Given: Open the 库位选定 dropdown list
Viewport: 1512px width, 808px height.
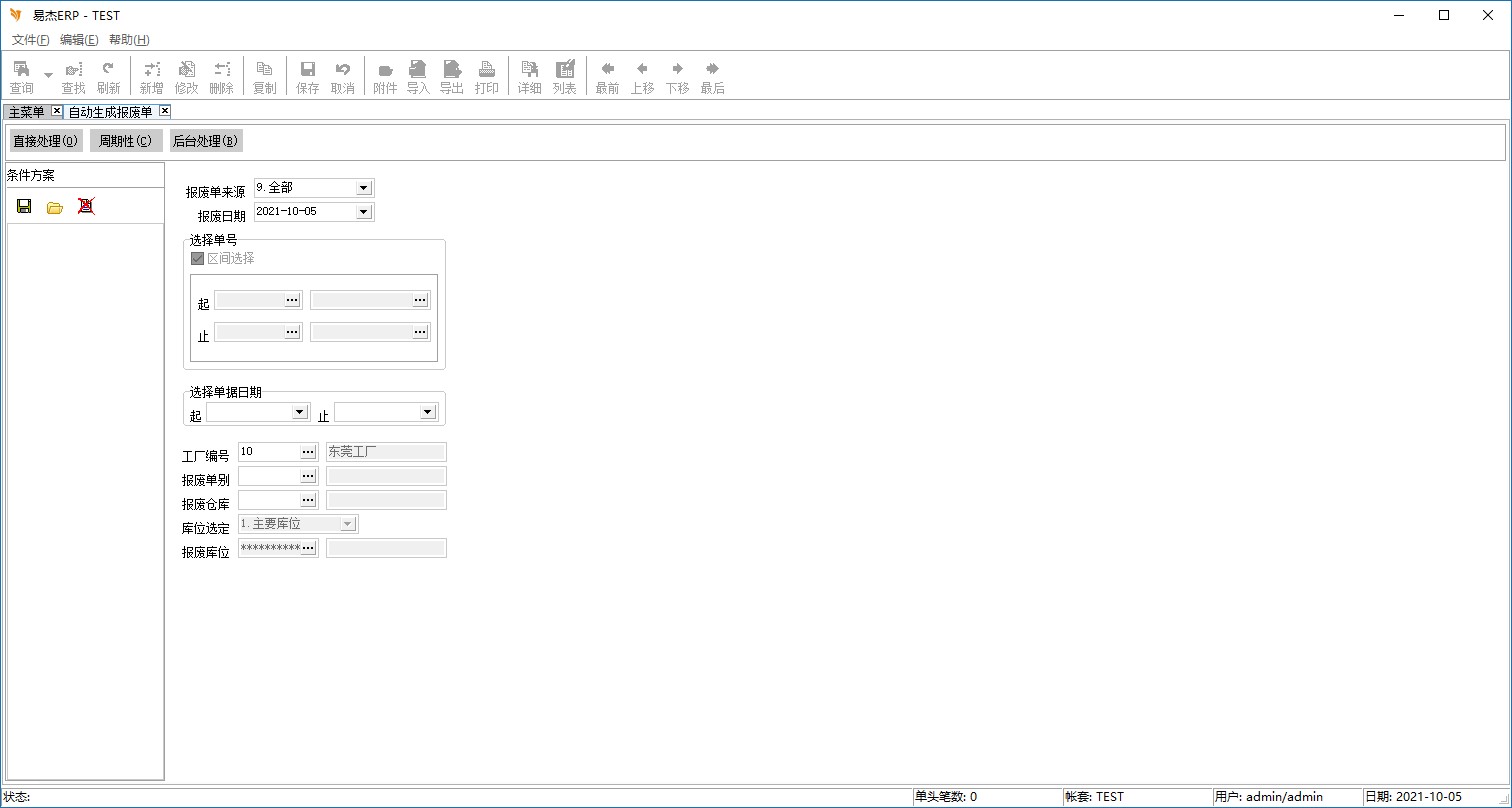Looking at the screenshot, I should 347,524.
